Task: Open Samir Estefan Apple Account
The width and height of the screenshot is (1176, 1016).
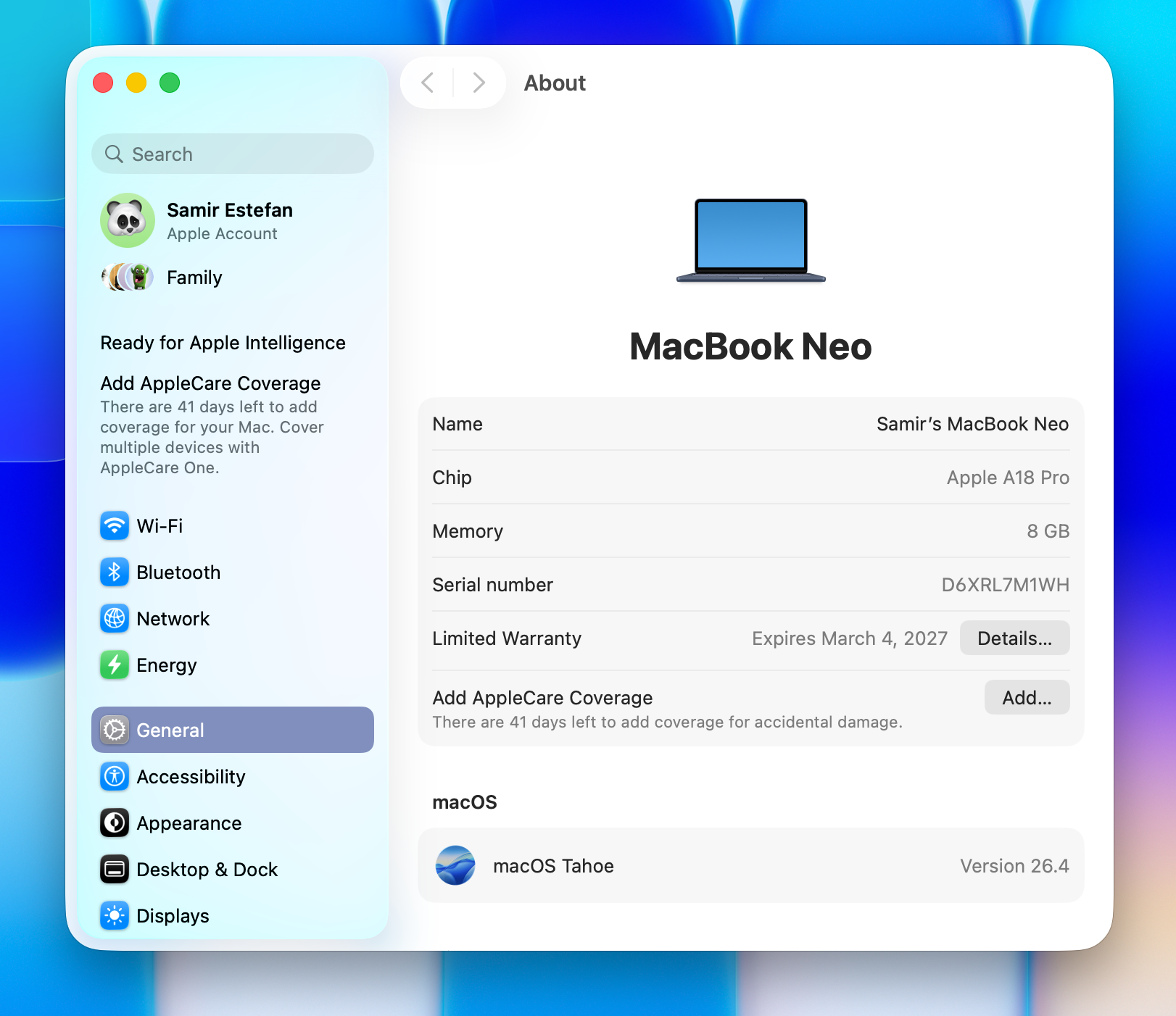Action: [x=229, y=220]
